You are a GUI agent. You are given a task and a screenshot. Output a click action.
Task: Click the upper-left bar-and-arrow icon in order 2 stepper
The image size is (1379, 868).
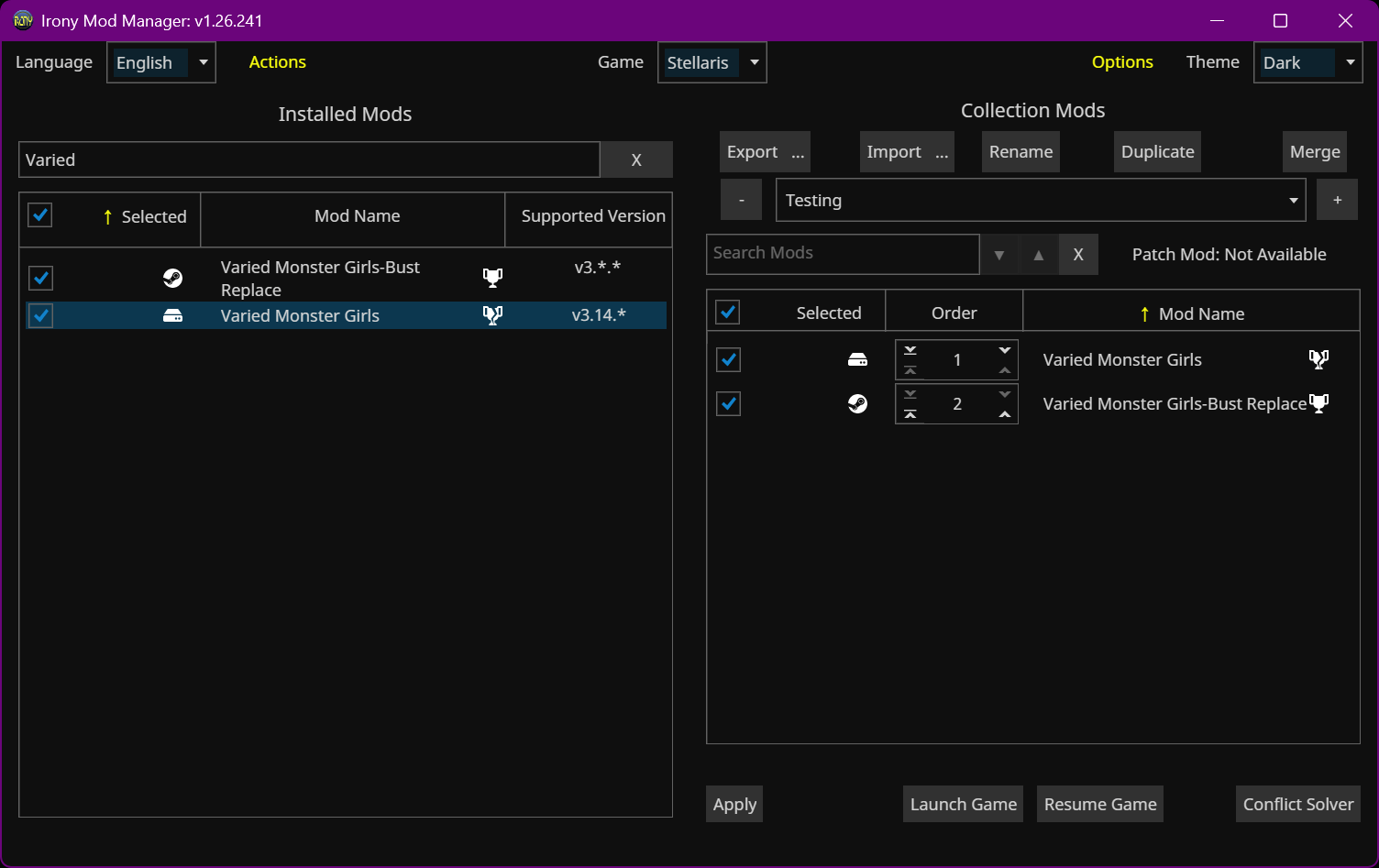click(x=910, y=394)
